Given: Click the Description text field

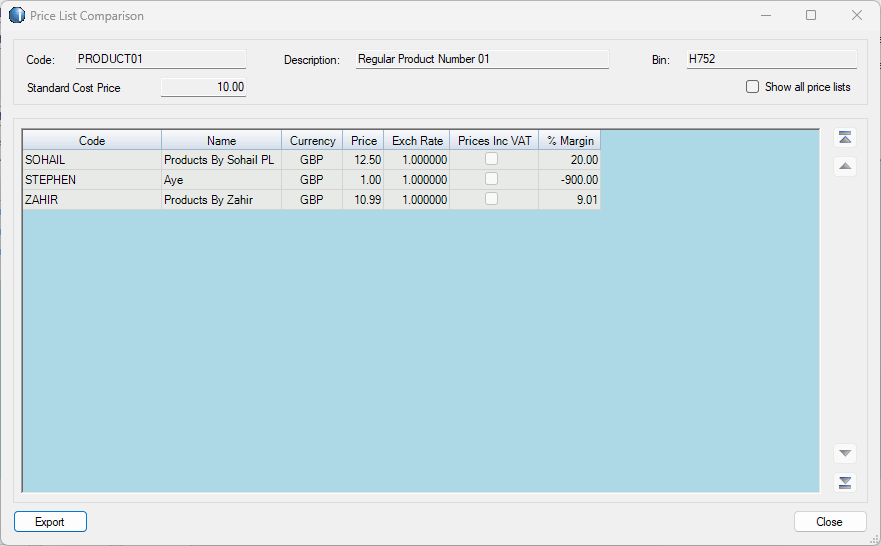Looking at the screenshot, I should click(482, 60).
